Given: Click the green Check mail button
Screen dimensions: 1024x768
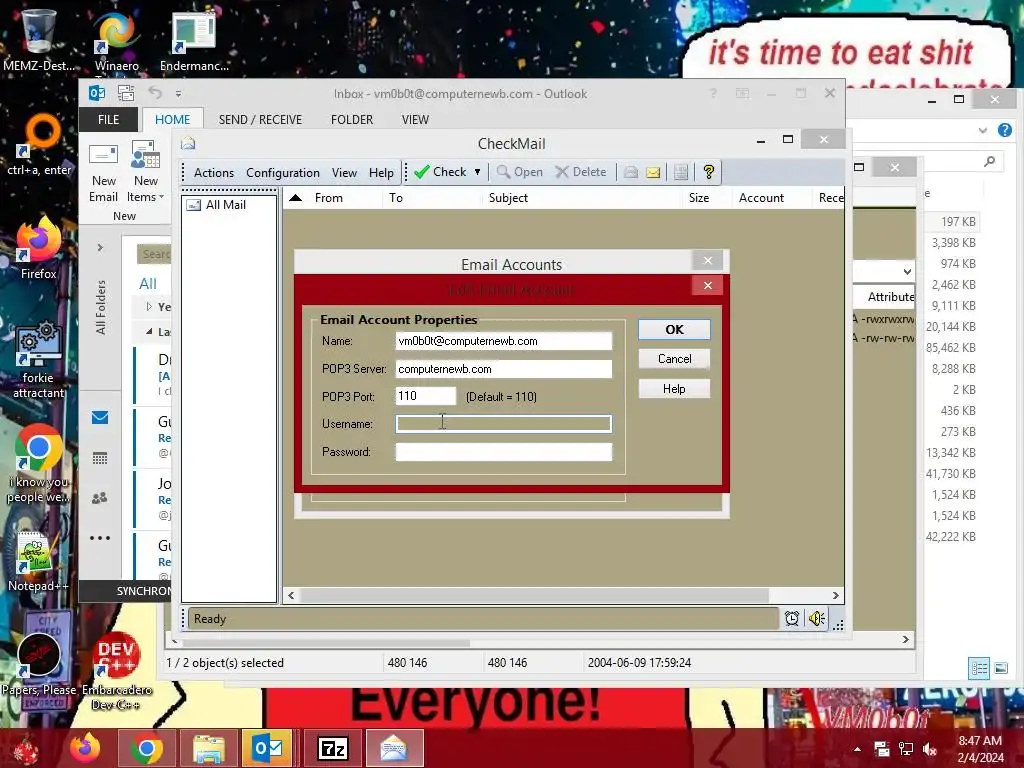Looking at the screenshot, I should [440, 172].
